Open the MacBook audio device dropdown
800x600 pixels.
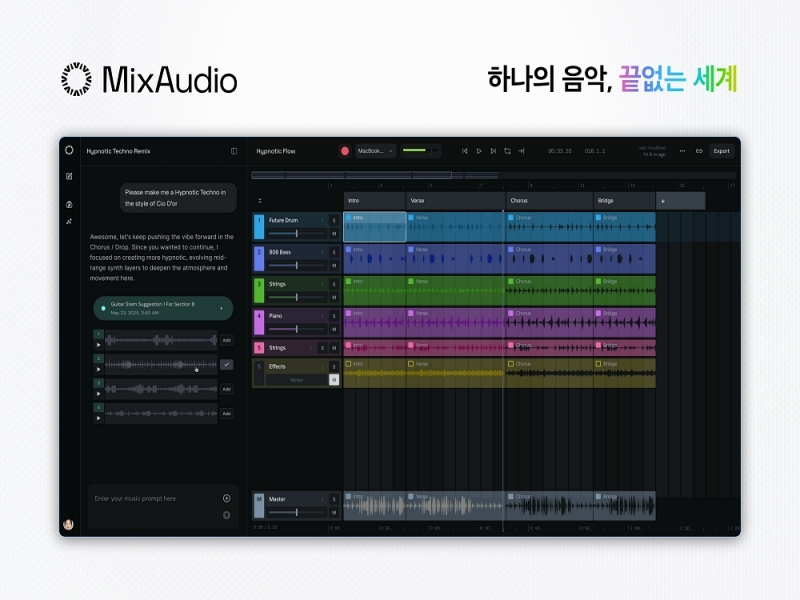tap(376, 151)
